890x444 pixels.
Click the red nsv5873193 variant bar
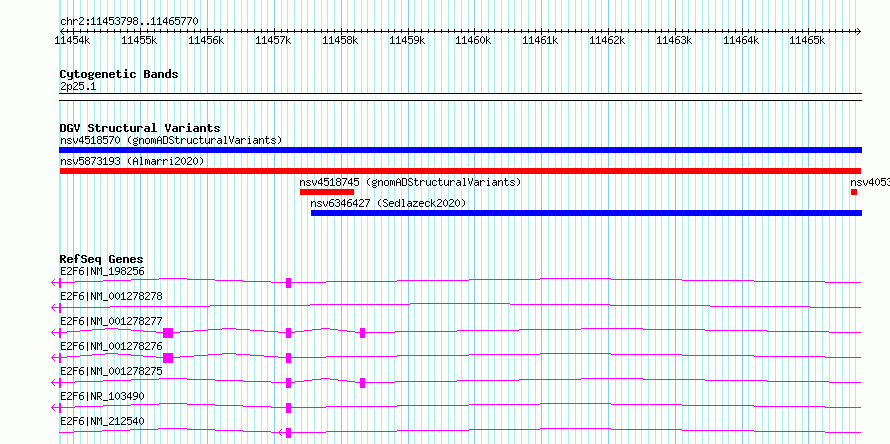pos(460,171)
